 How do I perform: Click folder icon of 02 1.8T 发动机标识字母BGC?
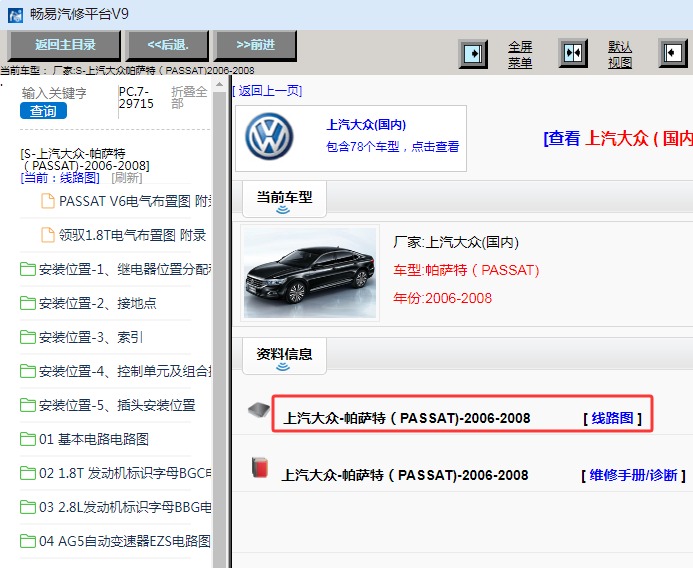coord(28,473)
